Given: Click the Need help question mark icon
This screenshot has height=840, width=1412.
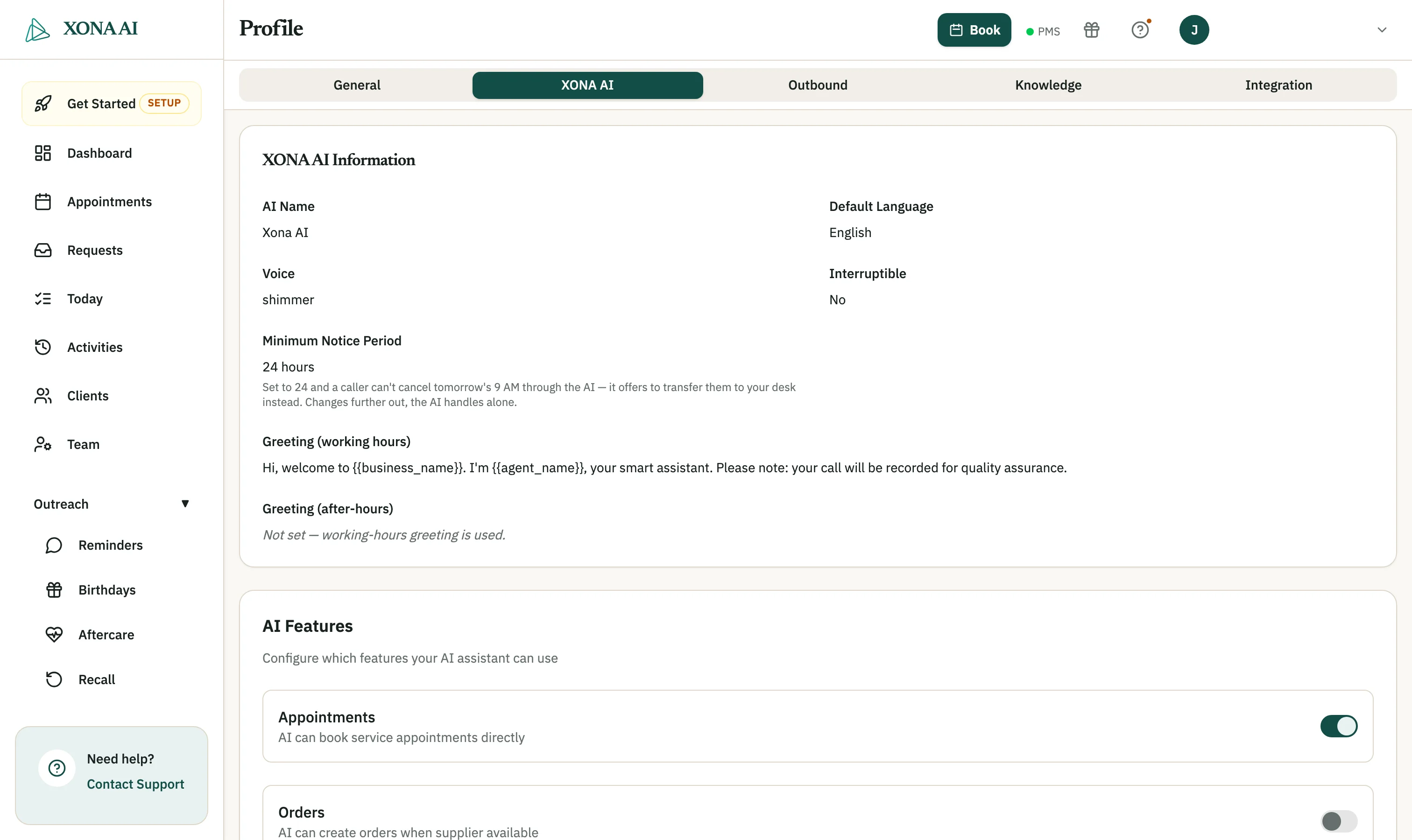Looking at the screenshot, I should 56,768.
